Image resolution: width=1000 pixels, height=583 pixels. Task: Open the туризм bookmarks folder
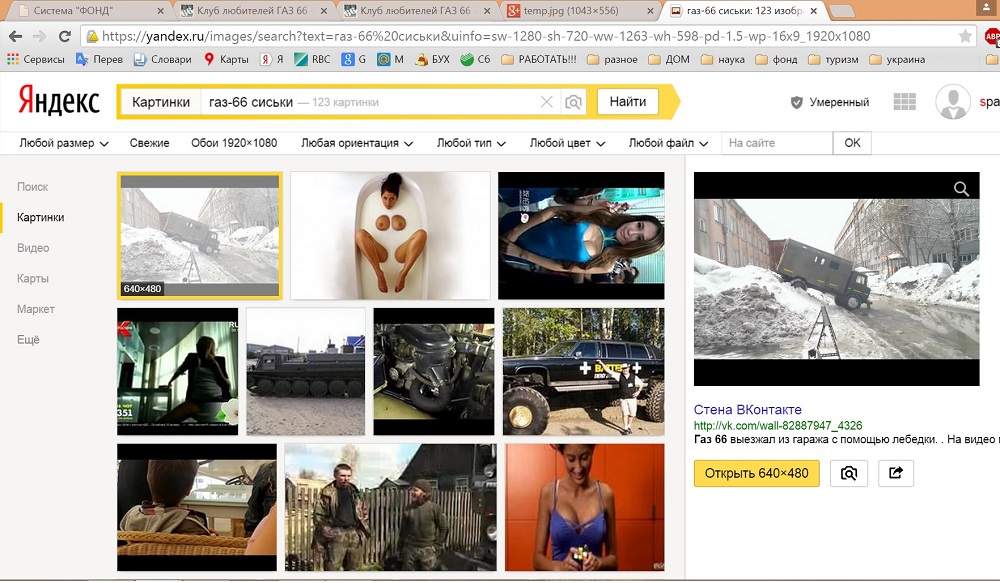[x=834, y=59]
